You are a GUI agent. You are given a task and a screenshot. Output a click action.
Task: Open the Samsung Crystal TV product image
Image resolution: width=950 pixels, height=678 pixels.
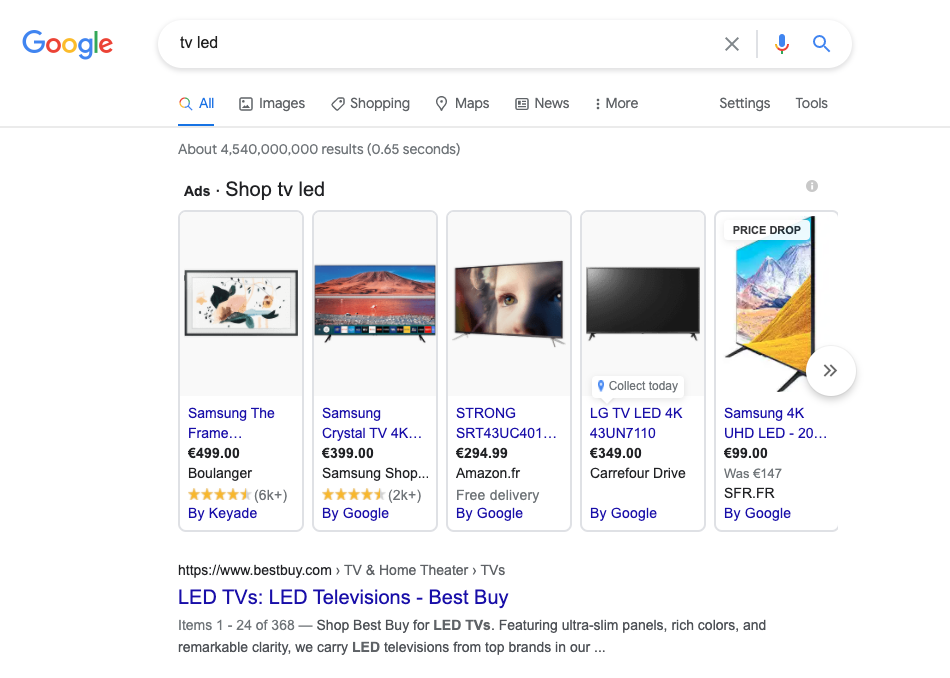click(x=375, y=303)
